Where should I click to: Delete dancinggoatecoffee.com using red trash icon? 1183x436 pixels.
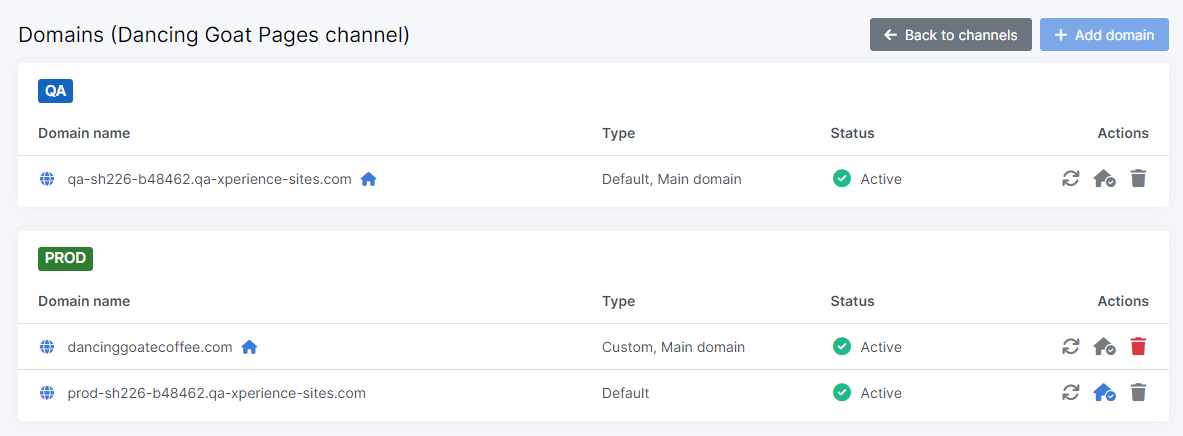[x=1138, y=347]
